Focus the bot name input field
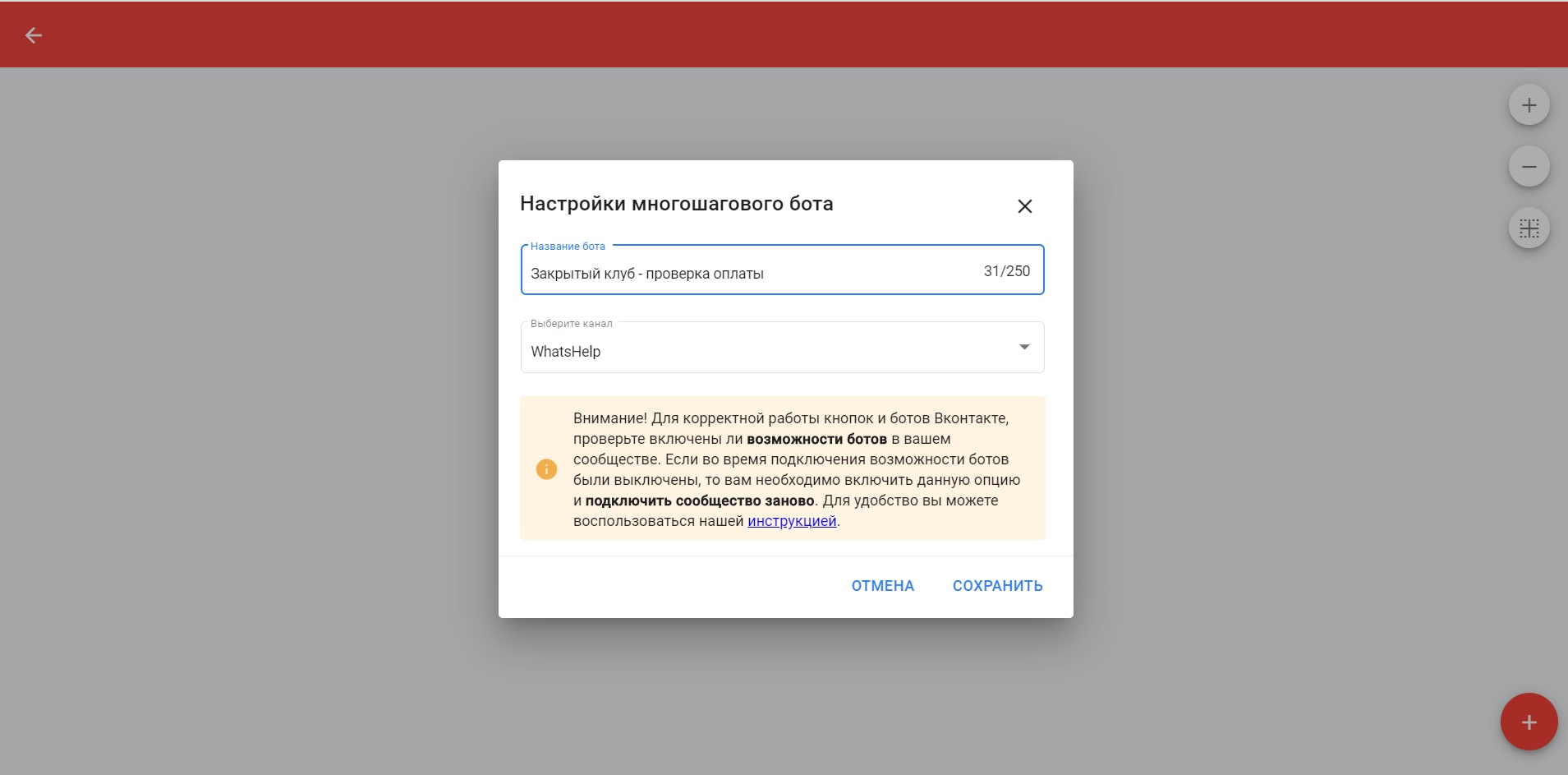 point(739,273)
